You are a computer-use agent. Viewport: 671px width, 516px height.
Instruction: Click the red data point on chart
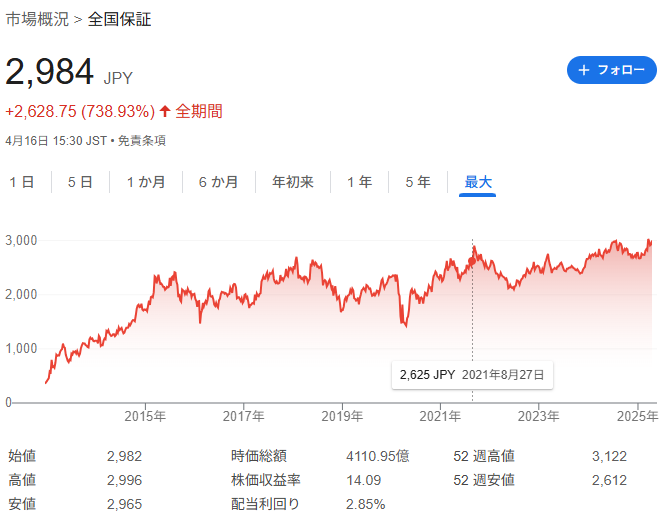tap(472, 261)
